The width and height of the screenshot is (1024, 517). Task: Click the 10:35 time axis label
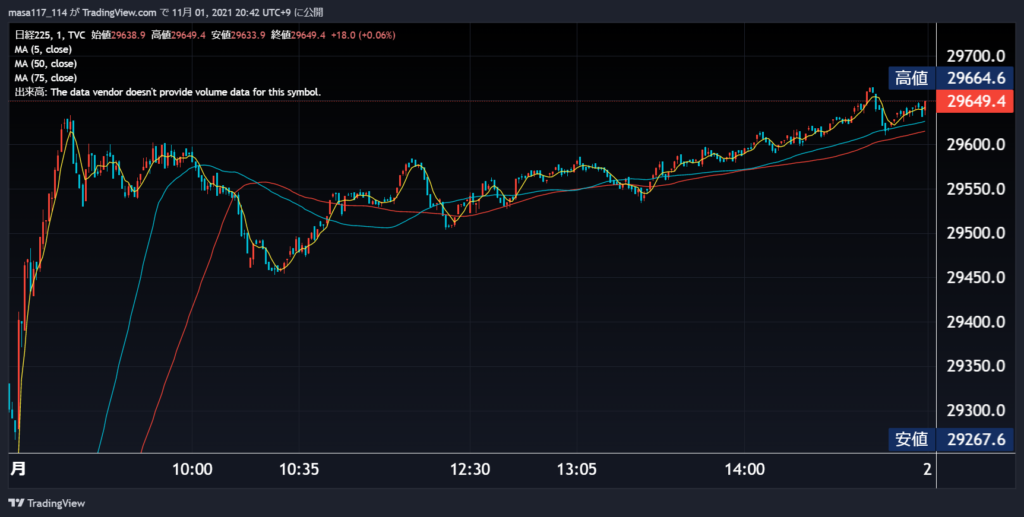298,469
